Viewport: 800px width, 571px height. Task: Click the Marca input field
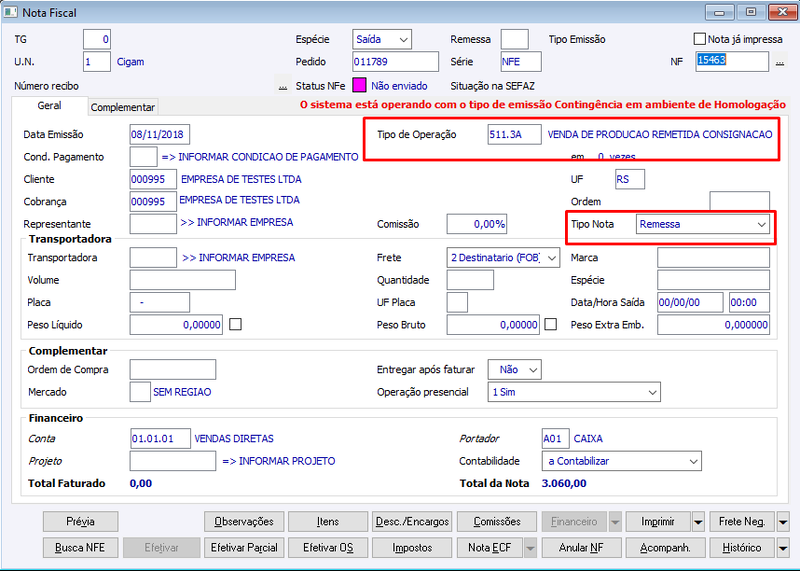pos(713,258)
